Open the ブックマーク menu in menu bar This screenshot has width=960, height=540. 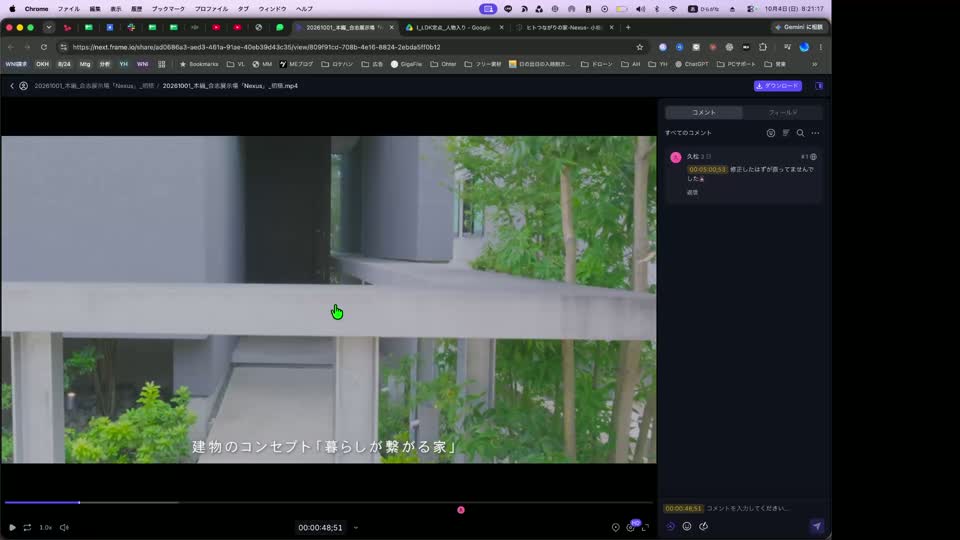click(168, 9)
